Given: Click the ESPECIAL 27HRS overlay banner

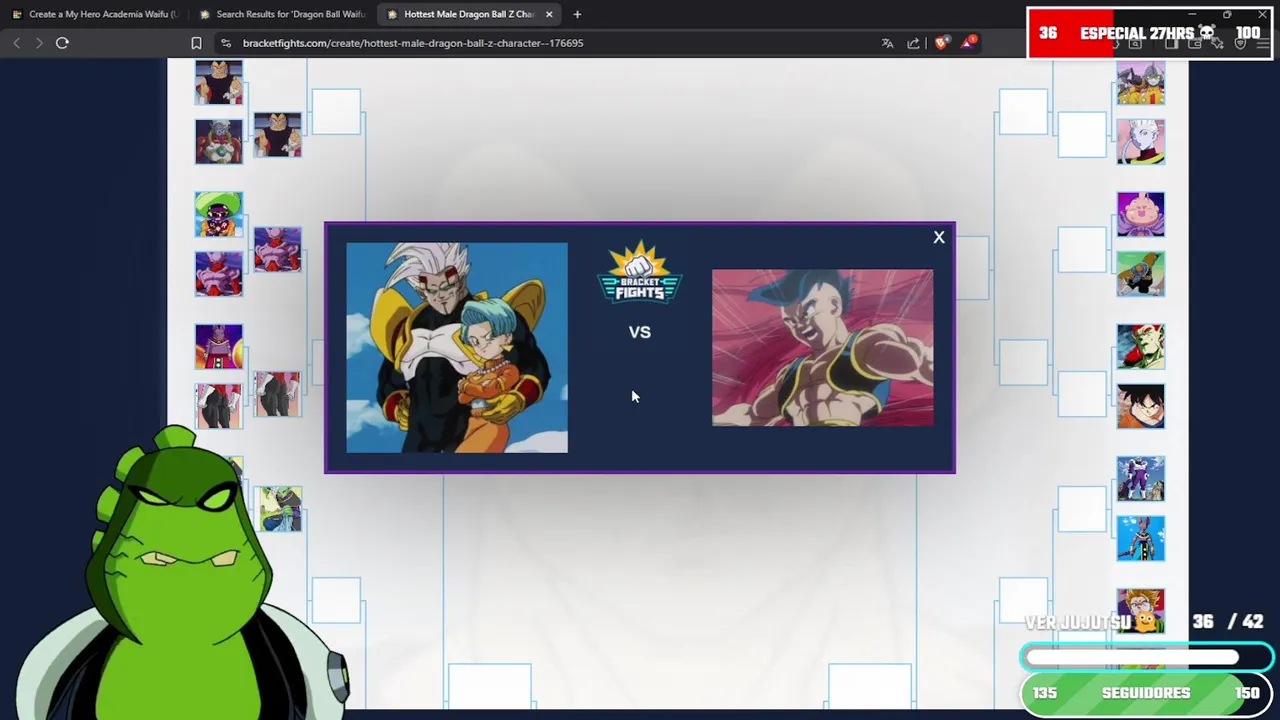Looking at the screenshot, I should coord(1148,33).
